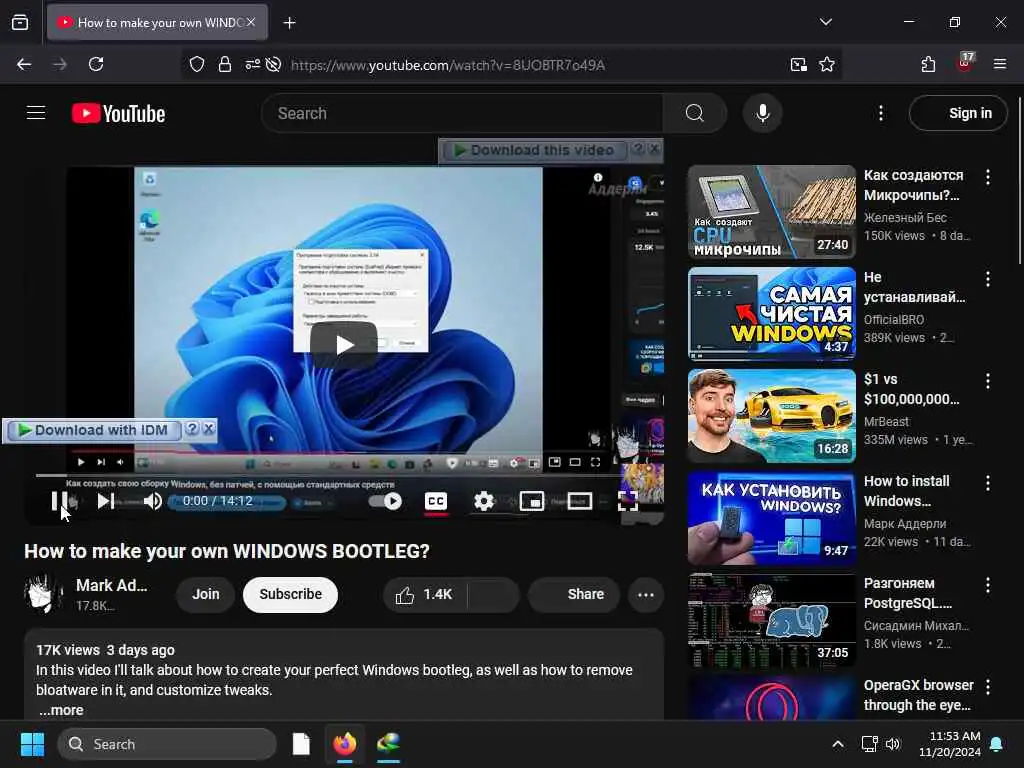Close the Download with IDM panel

[x=208, y=429]
